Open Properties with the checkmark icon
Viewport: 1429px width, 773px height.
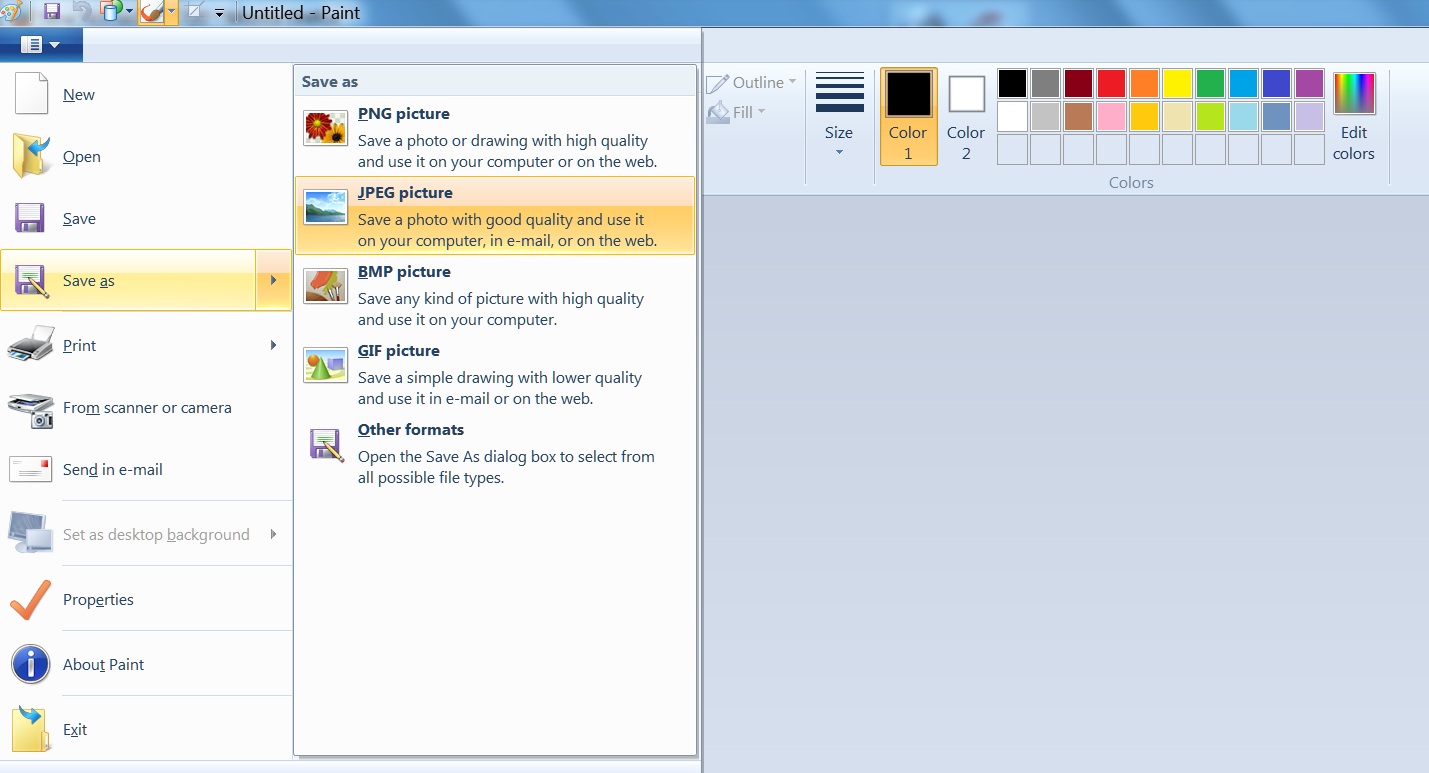click(98, 600)
